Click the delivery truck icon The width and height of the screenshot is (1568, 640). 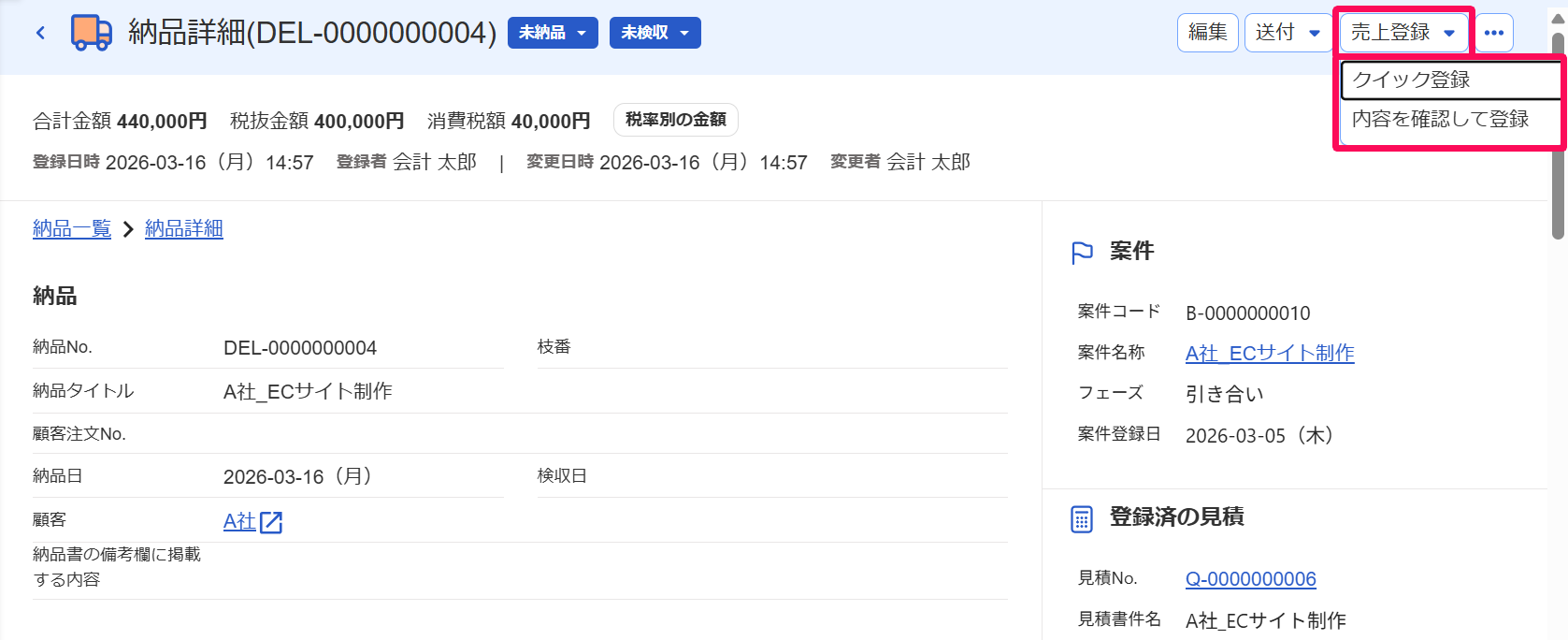[x=92, y=33]
